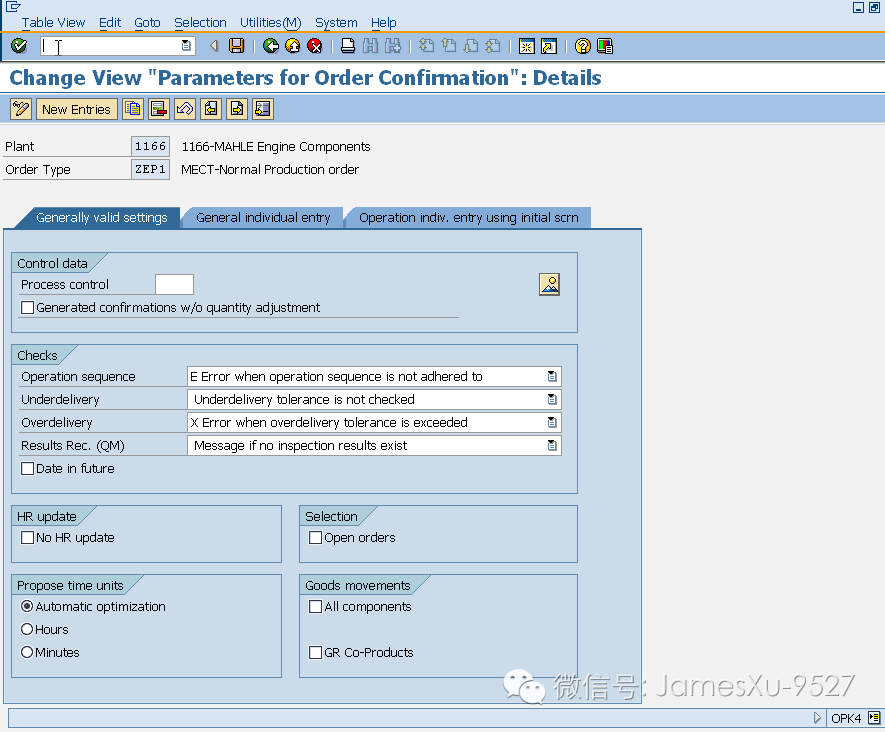Image resolution: width=885 pixels, height=732 pixels.
Task: Tick the No HR update checkbox
Action: (x=27, y=537)
